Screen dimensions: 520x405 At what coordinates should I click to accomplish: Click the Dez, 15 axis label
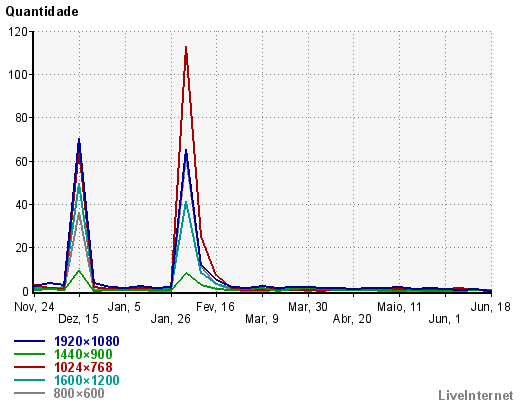78,319
